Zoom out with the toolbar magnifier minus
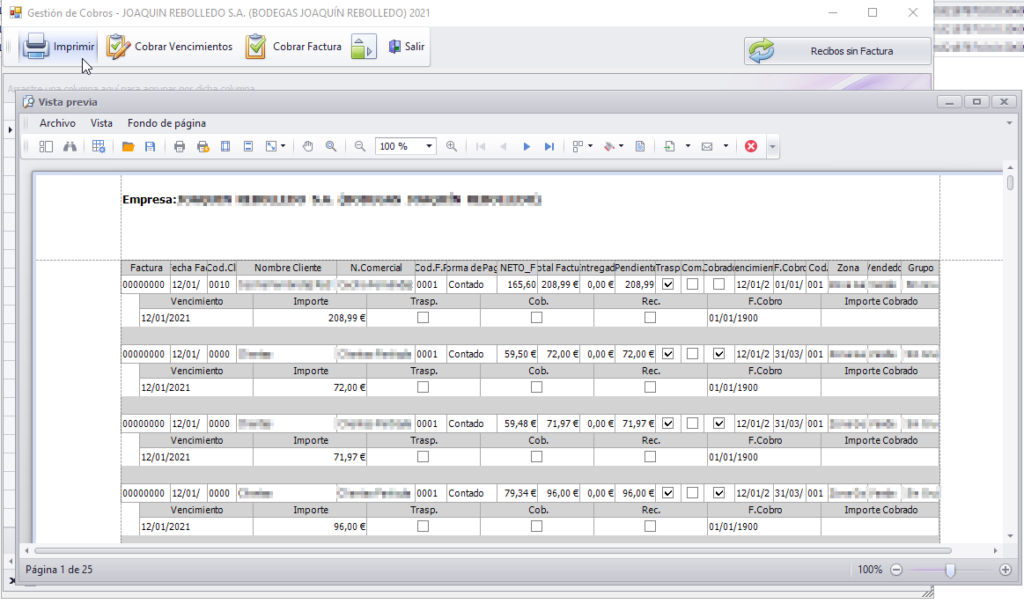The width and height of the screenshot is (1024, 604). click(360, 147)
